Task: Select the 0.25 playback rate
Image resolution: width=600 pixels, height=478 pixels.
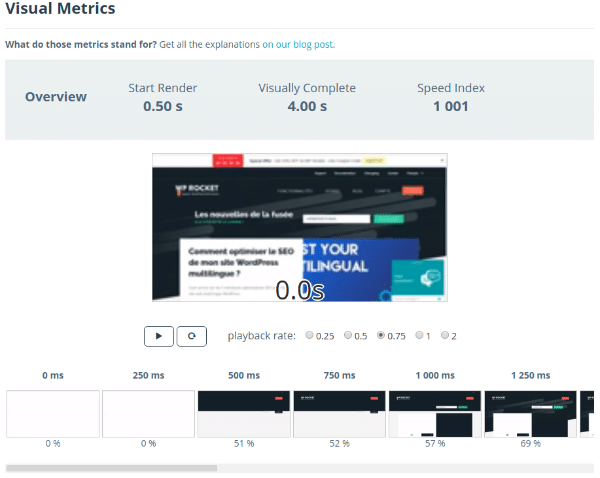Action: [310, 336]
